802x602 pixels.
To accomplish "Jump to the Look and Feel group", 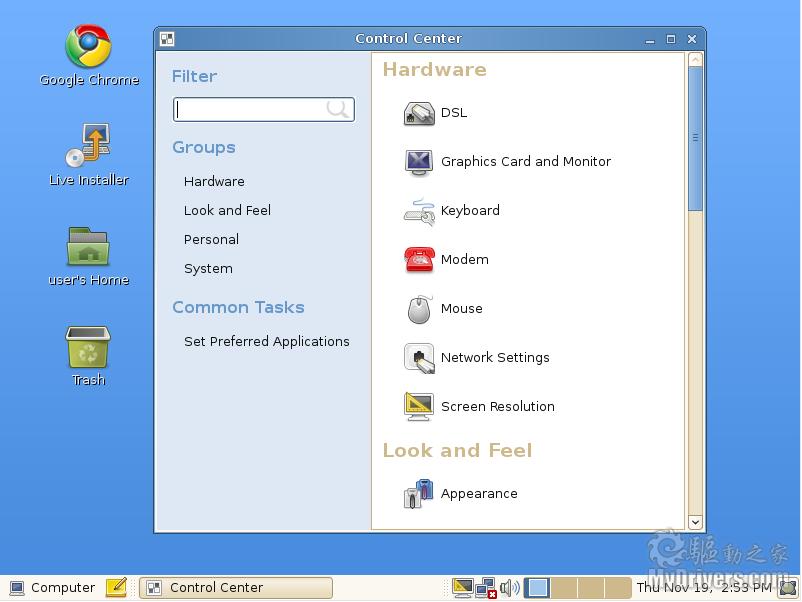I will point(227,211).
